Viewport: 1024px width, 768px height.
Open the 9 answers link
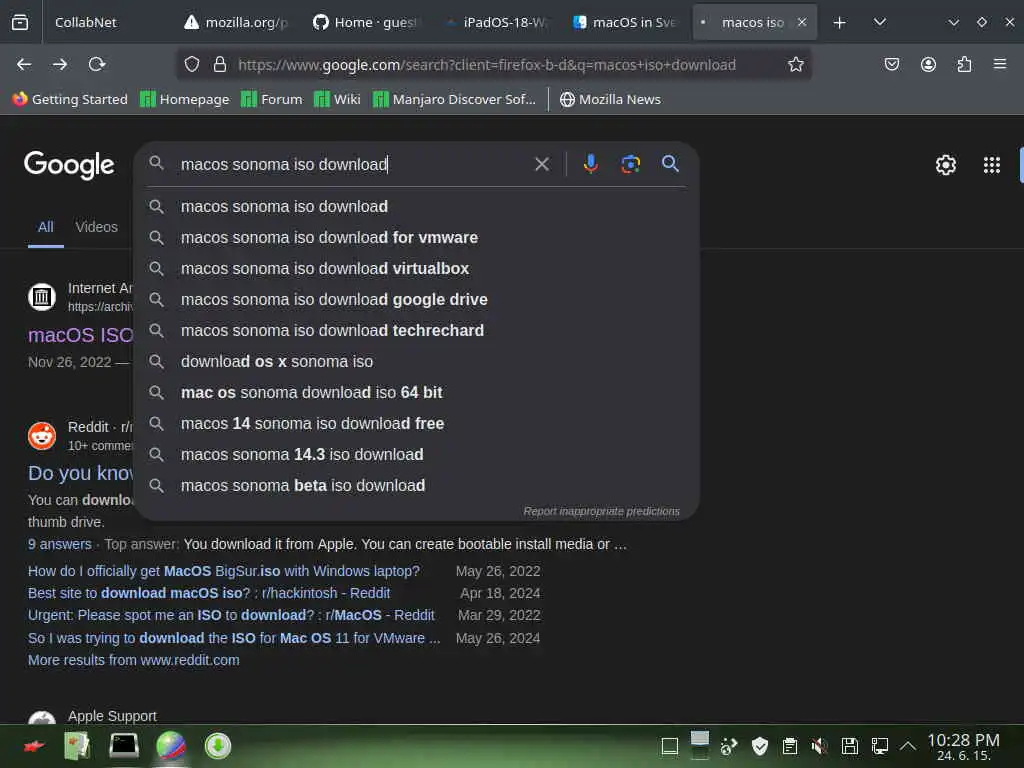(x=59, y=544)
